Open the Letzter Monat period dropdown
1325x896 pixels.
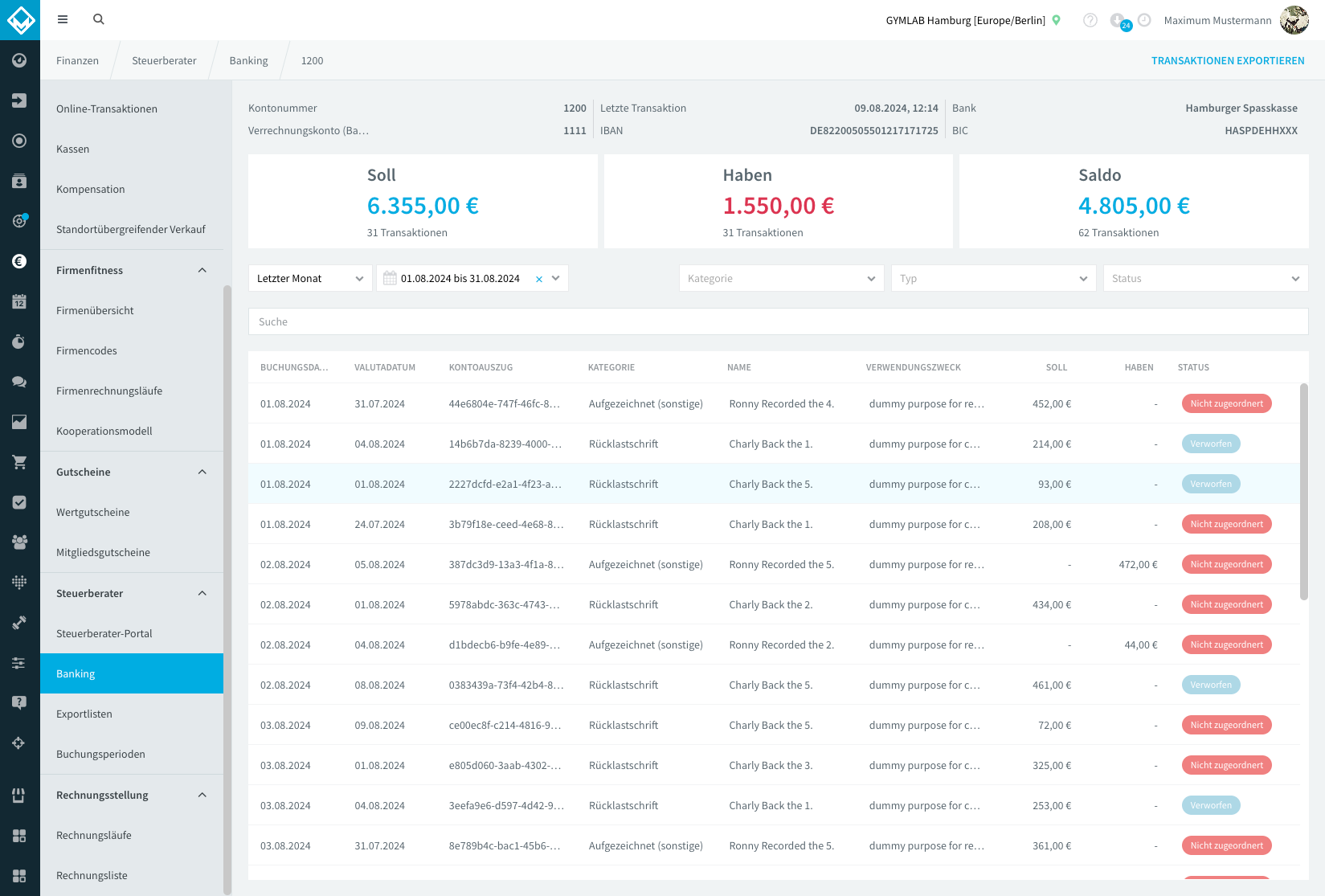[x=310, y=278]
